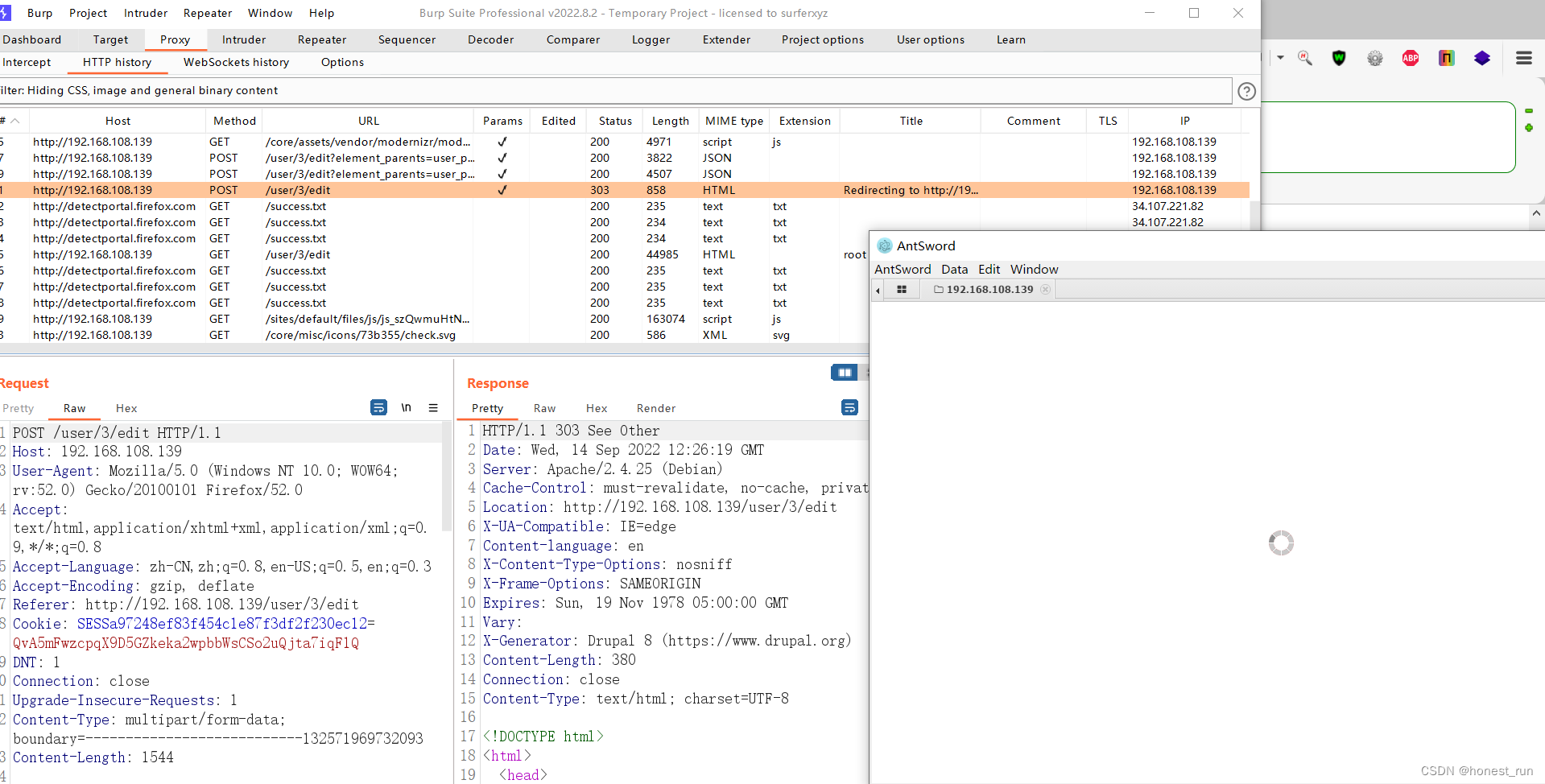The height and width of the screenshot is (784, 1545).
Task: Open the Window menu in Burp
Action: 270,13
